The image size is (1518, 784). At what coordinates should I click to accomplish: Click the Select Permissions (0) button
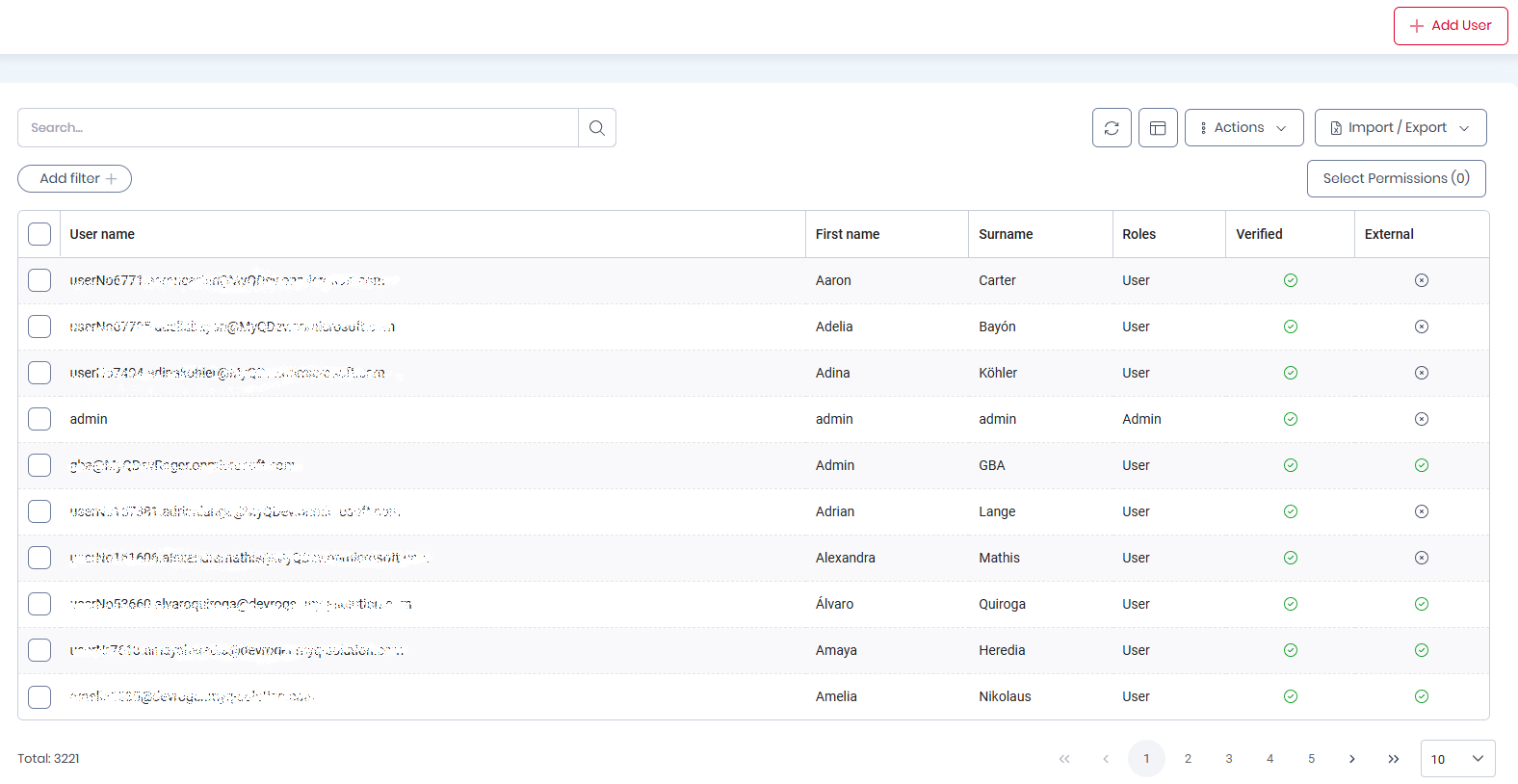pos(1397,178)
